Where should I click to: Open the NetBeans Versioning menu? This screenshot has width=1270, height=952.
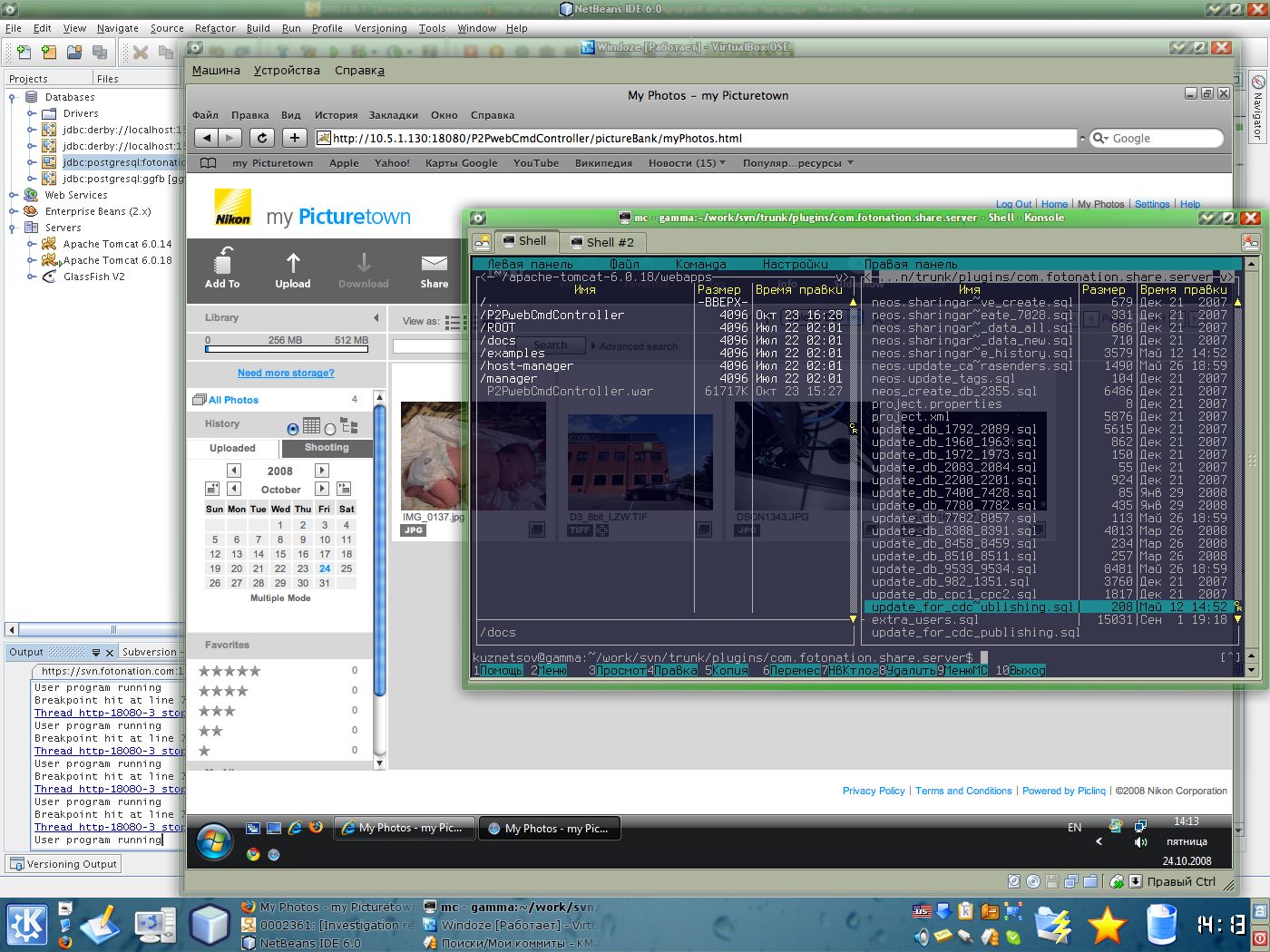(380, 28)
